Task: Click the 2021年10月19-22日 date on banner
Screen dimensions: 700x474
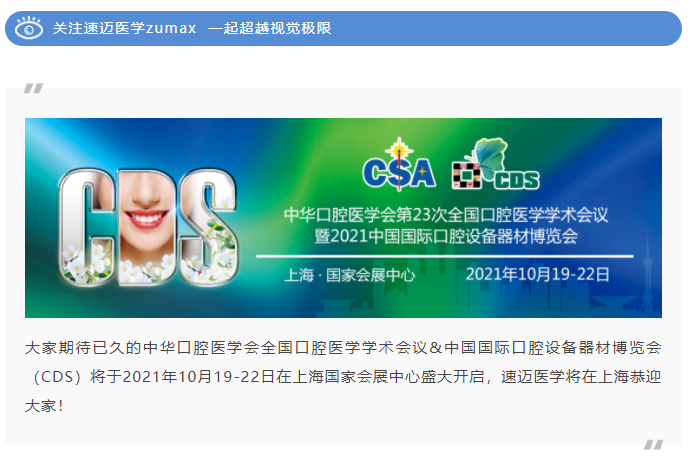Action: (538, 274)
